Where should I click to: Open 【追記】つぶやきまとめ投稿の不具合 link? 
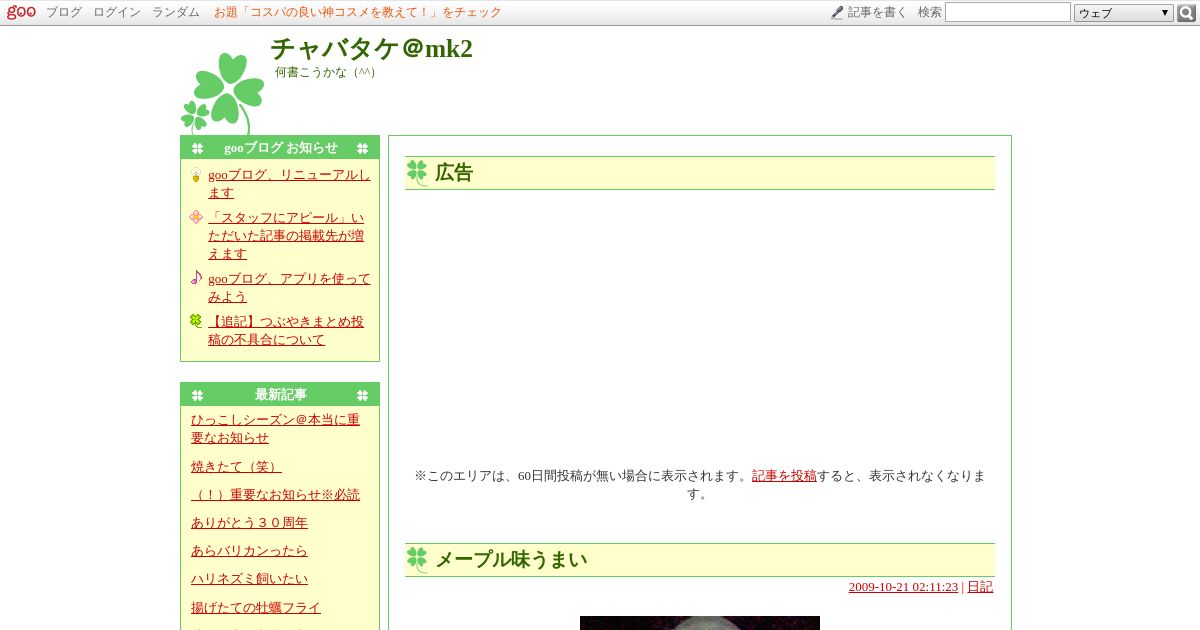(286, 330)
